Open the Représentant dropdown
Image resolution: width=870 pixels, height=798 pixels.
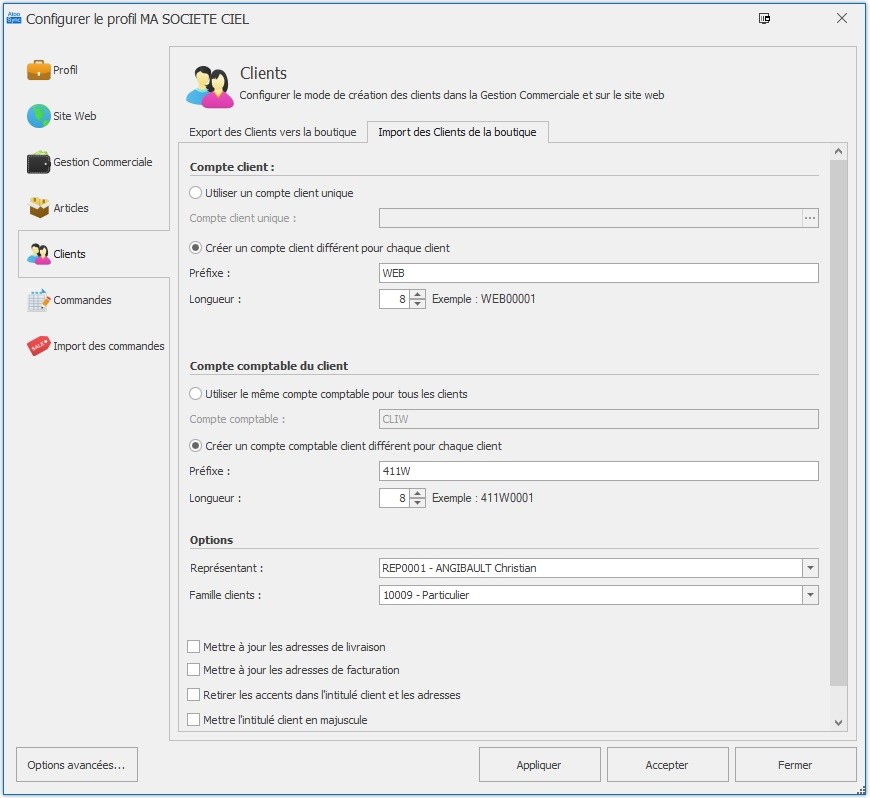810,568
